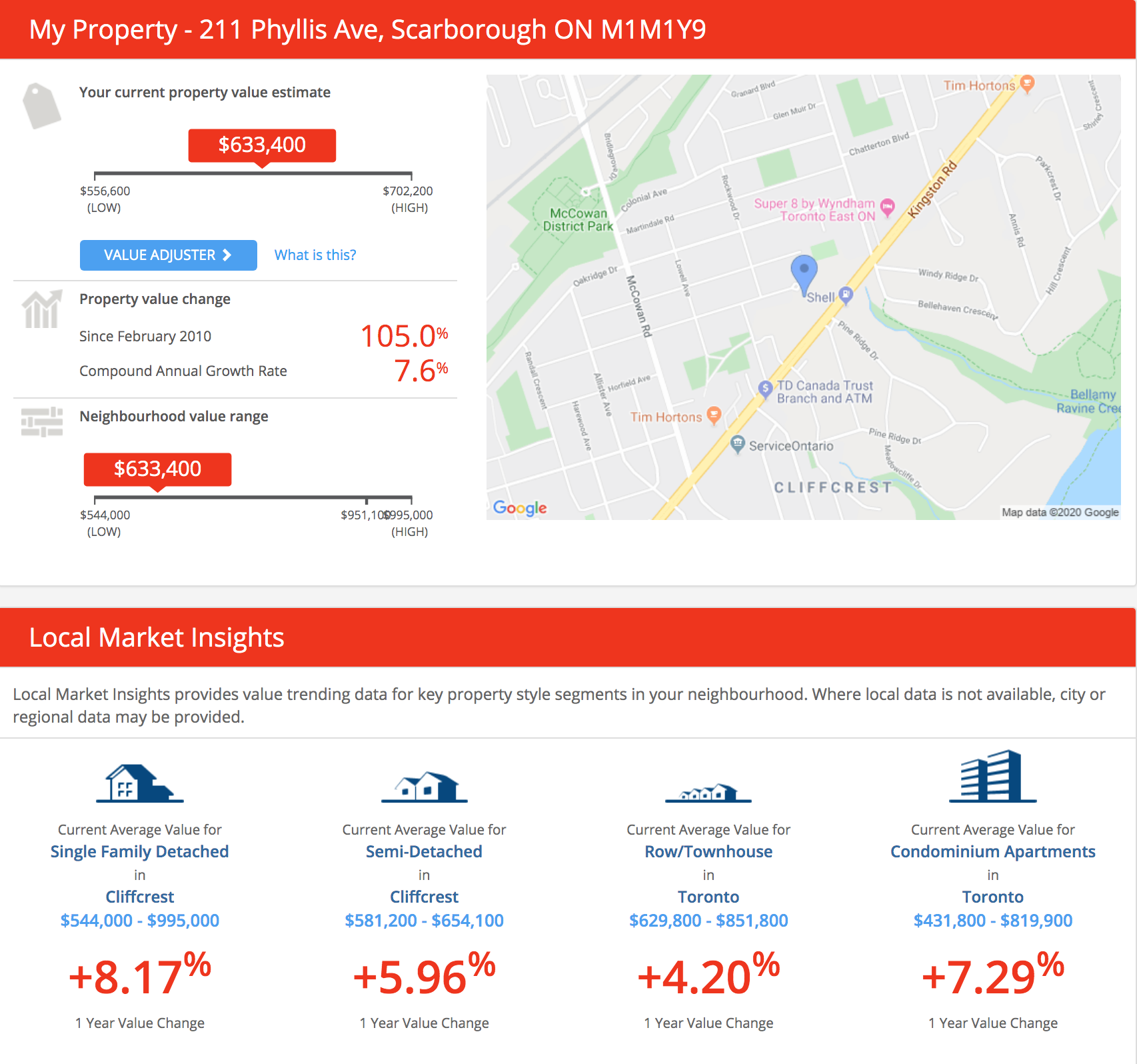Viewport: 1137px width, 1064px height.
Task: Click the $633,400 marker on neighbourhood range bar
Action: click(157, 469)
